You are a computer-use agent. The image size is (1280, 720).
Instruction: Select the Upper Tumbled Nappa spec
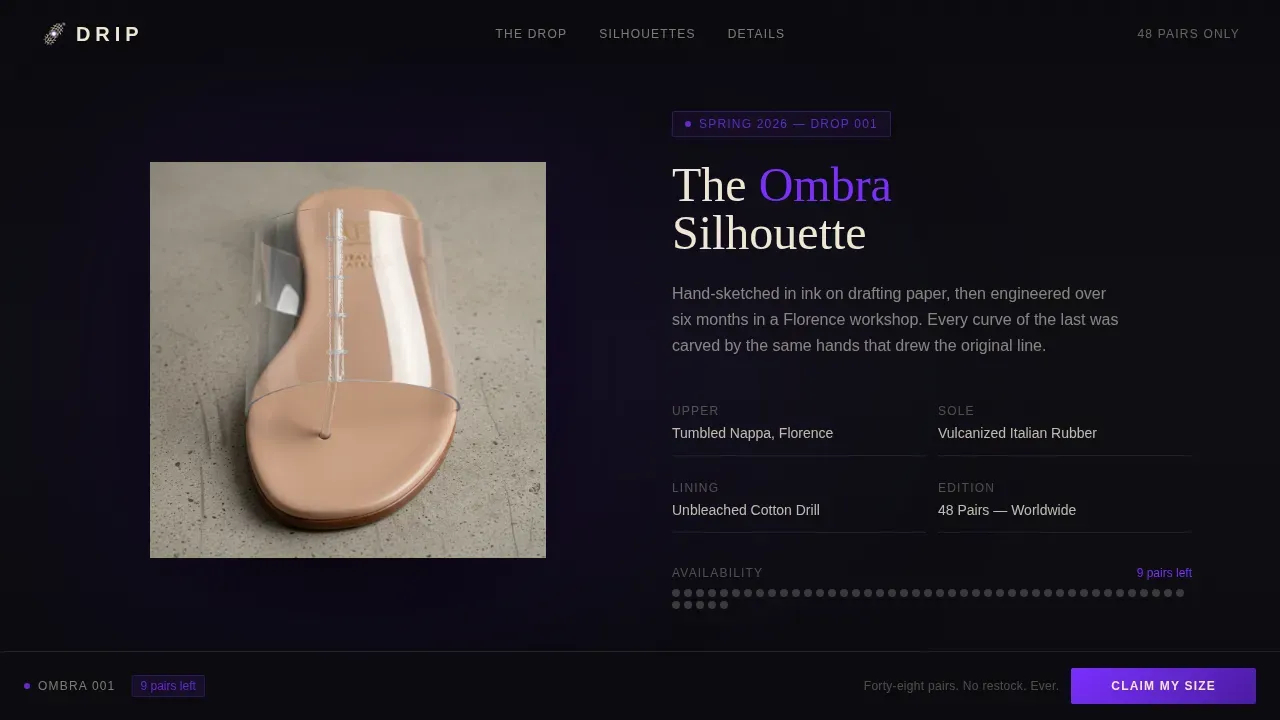point(799,424)
